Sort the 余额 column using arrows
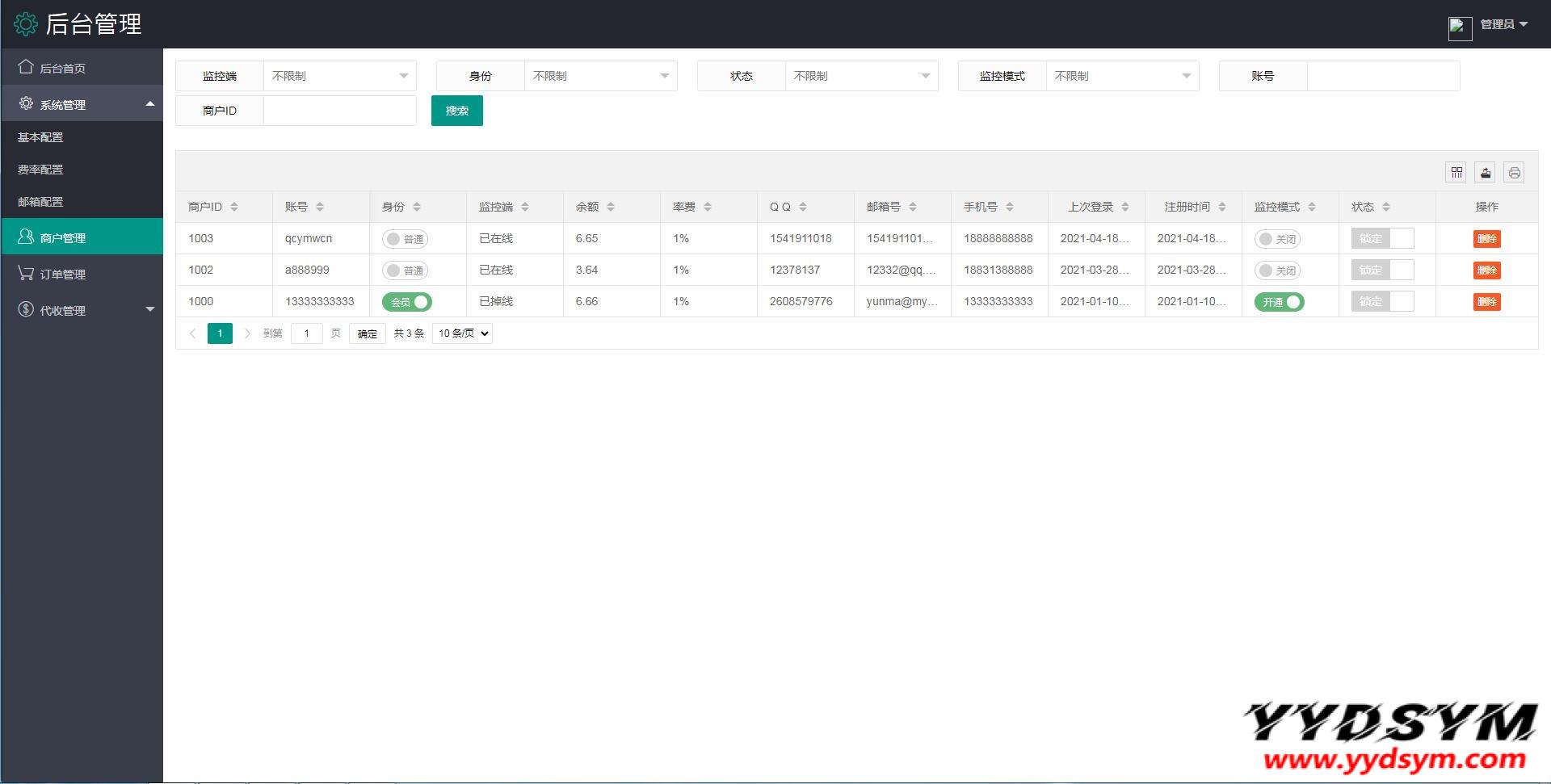The height and width of the screenshot is (784, 1551). click(x=611, y=207)
